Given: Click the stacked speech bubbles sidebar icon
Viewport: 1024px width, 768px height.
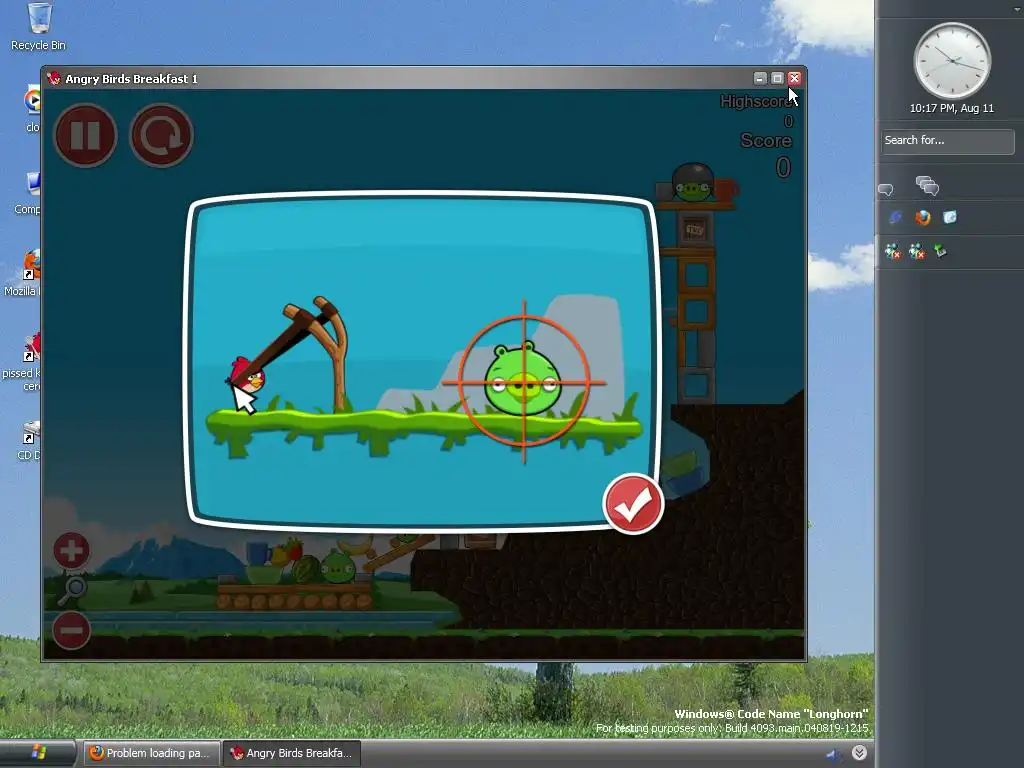Looking at the screenshot, I should coord(927,186).
